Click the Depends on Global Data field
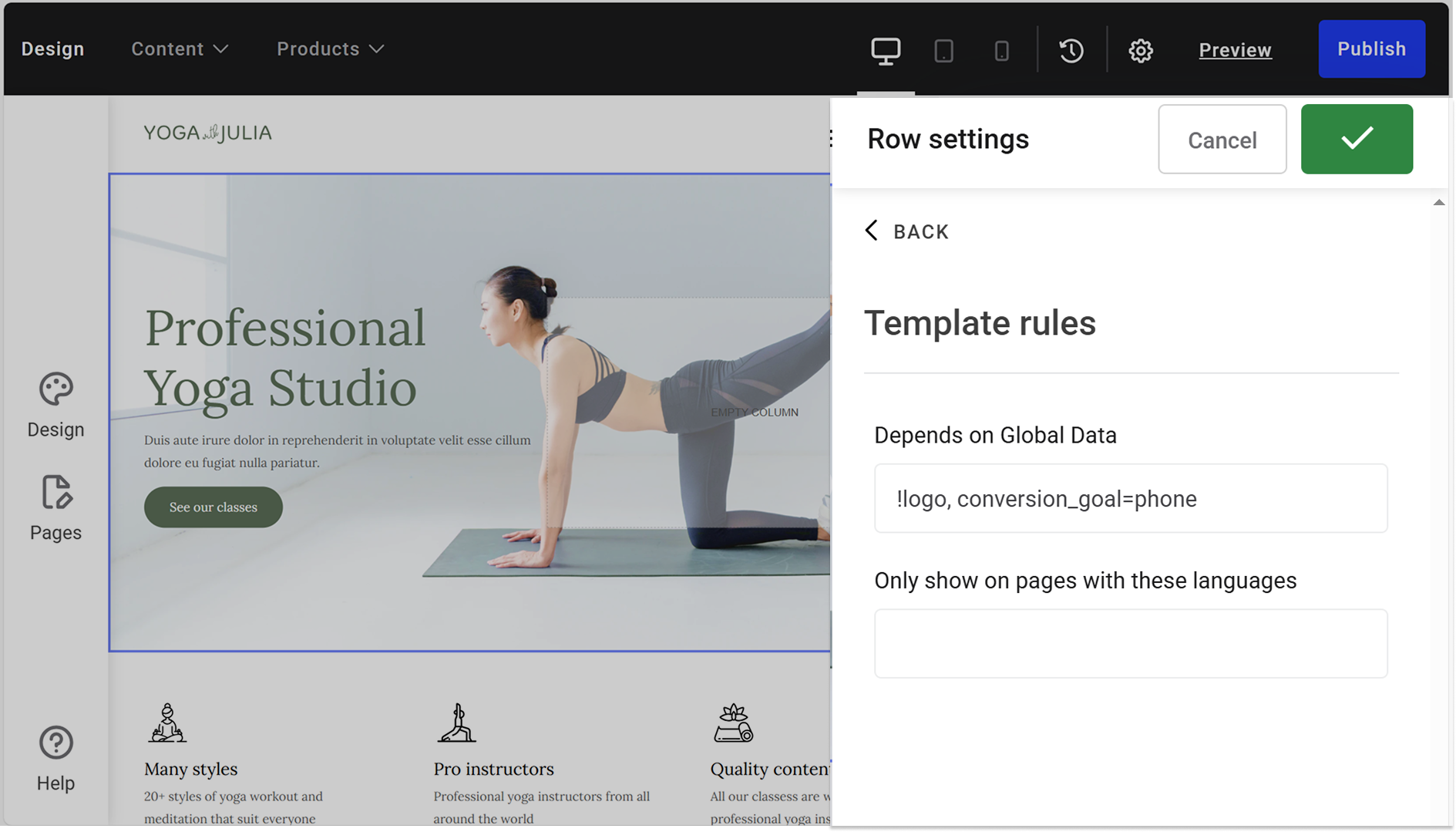The image size is (1456, 832). click(x=1130, y=498)
